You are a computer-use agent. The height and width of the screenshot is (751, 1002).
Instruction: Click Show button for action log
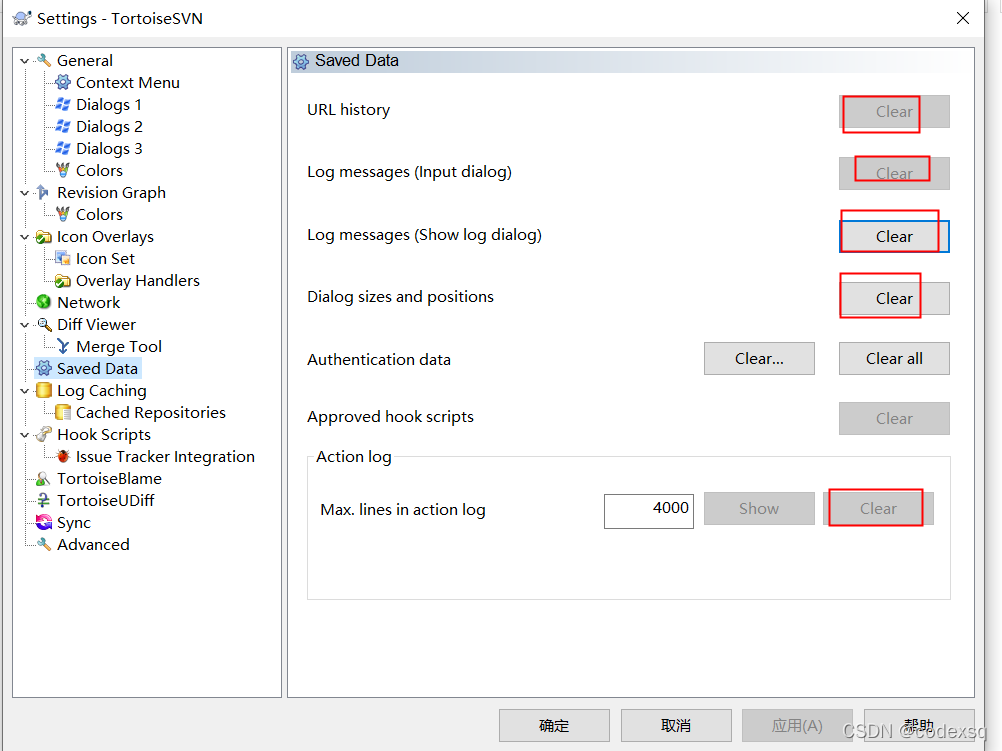(759, 509)
